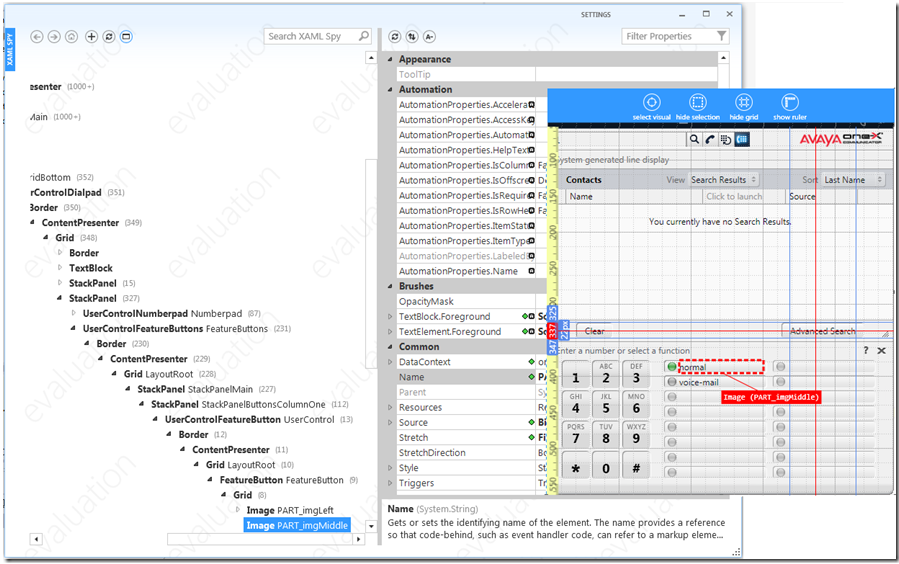Viewport: 899px width, 564px height.
Task: Click the Avaya phone handset icon
Action: pos(710,139)
